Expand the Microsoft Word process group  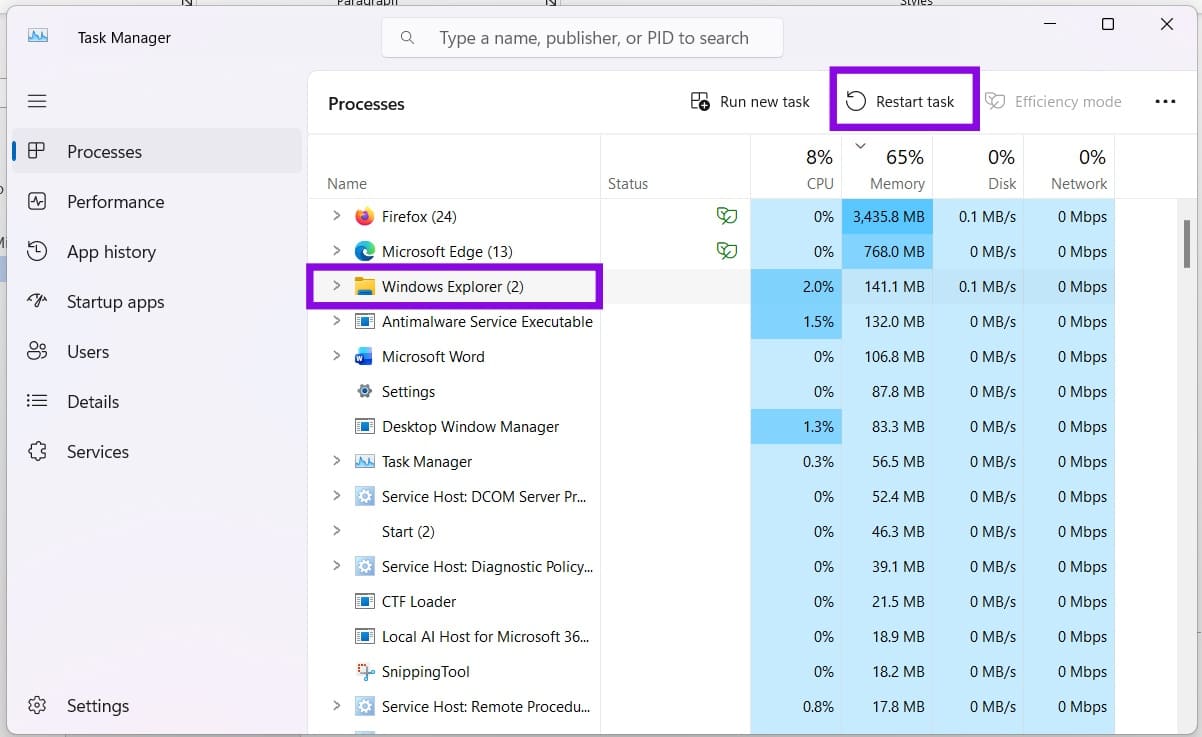[336, 356]
